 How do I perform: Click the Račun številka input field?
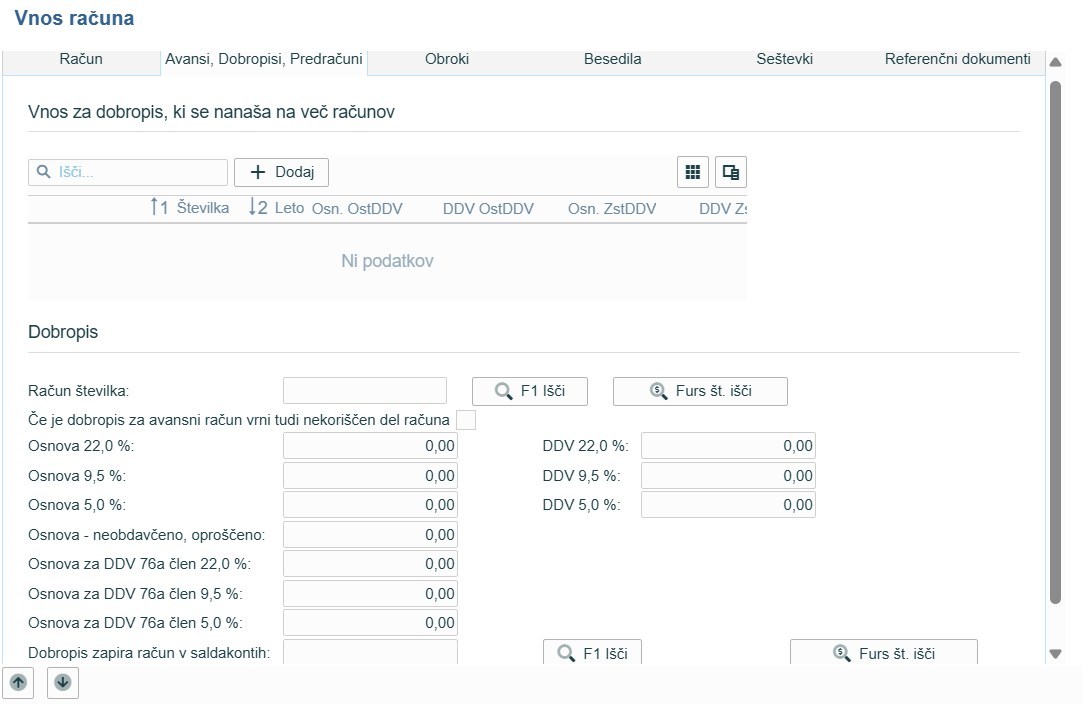(x=365, y=391)
